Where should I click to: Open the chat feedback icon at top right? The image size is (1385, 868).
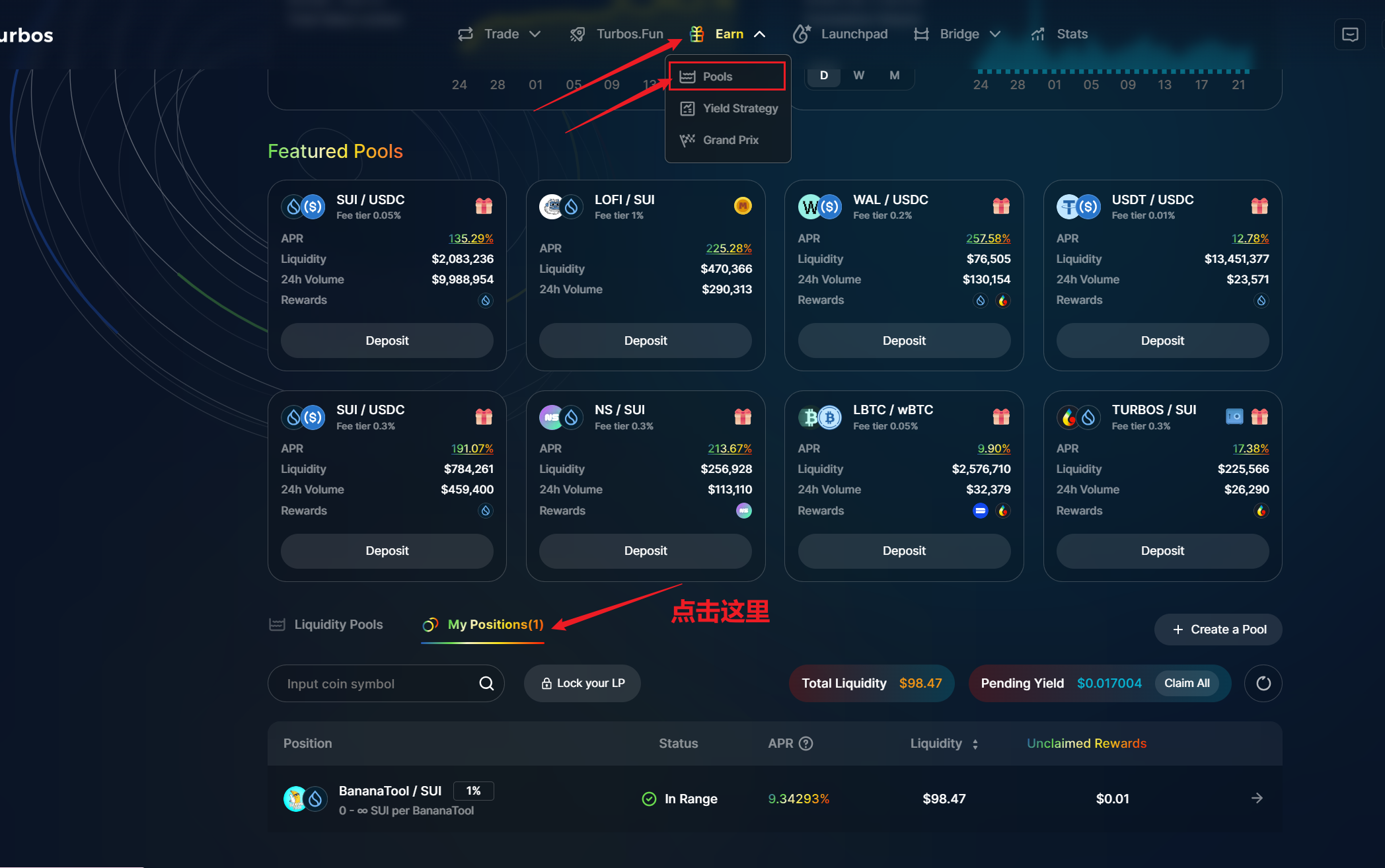1349,34
